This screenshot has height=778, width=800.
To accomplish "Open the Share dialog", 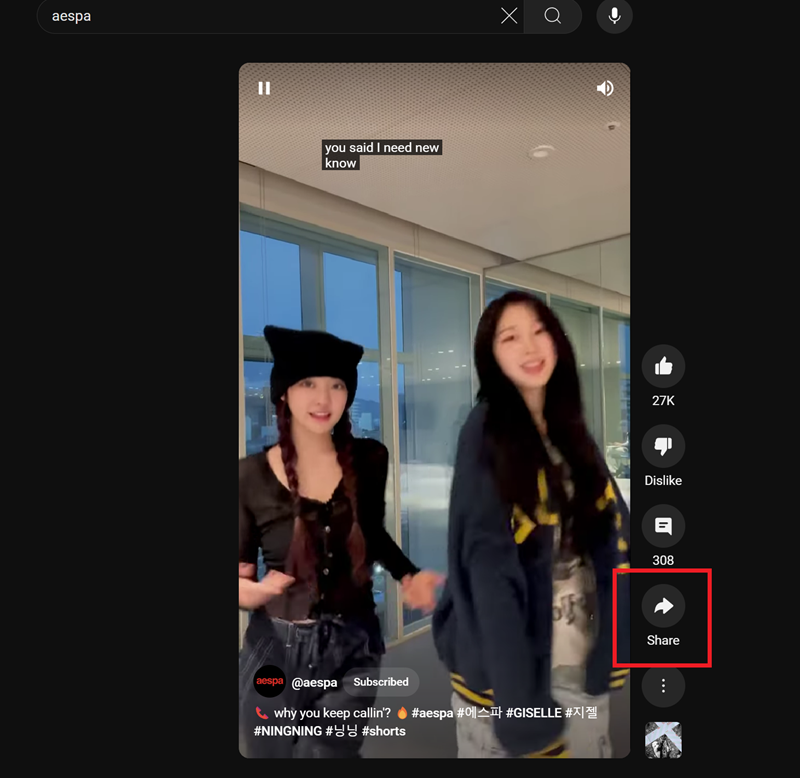I will tap(663, 606).
